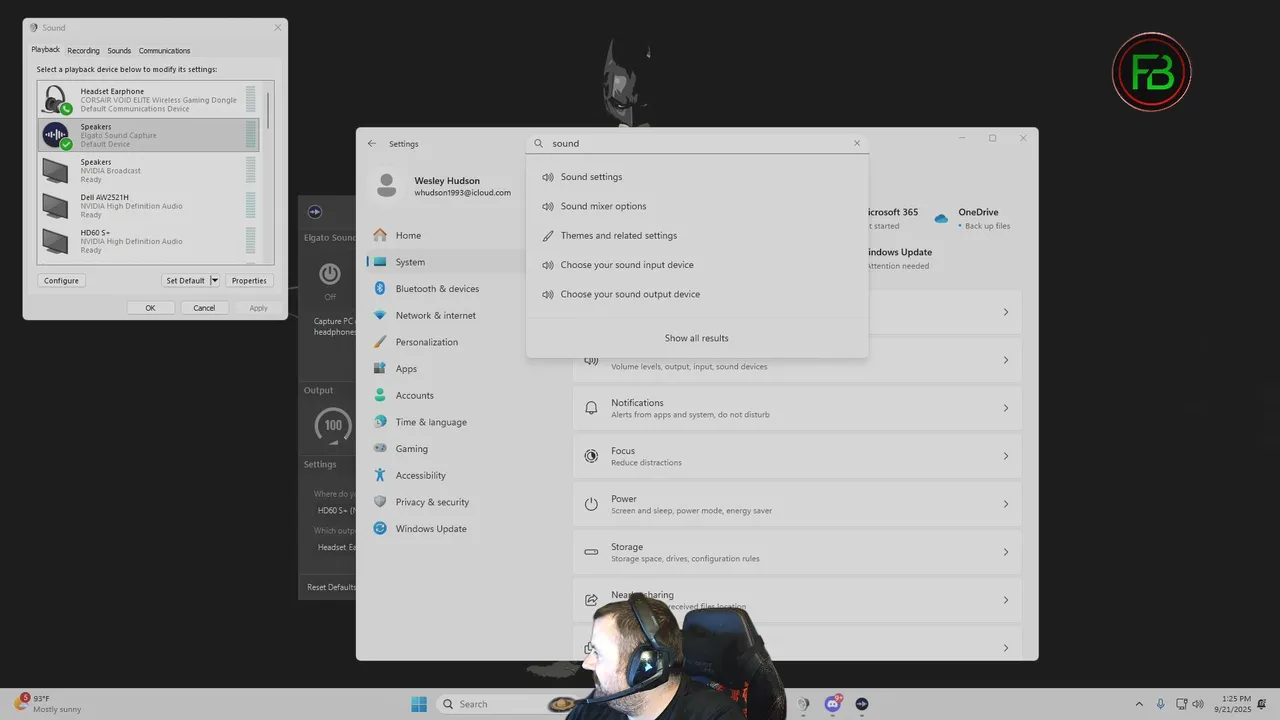
Task: Expand the Nearby sharing row chevron
Action: (x=1006, y=600)
